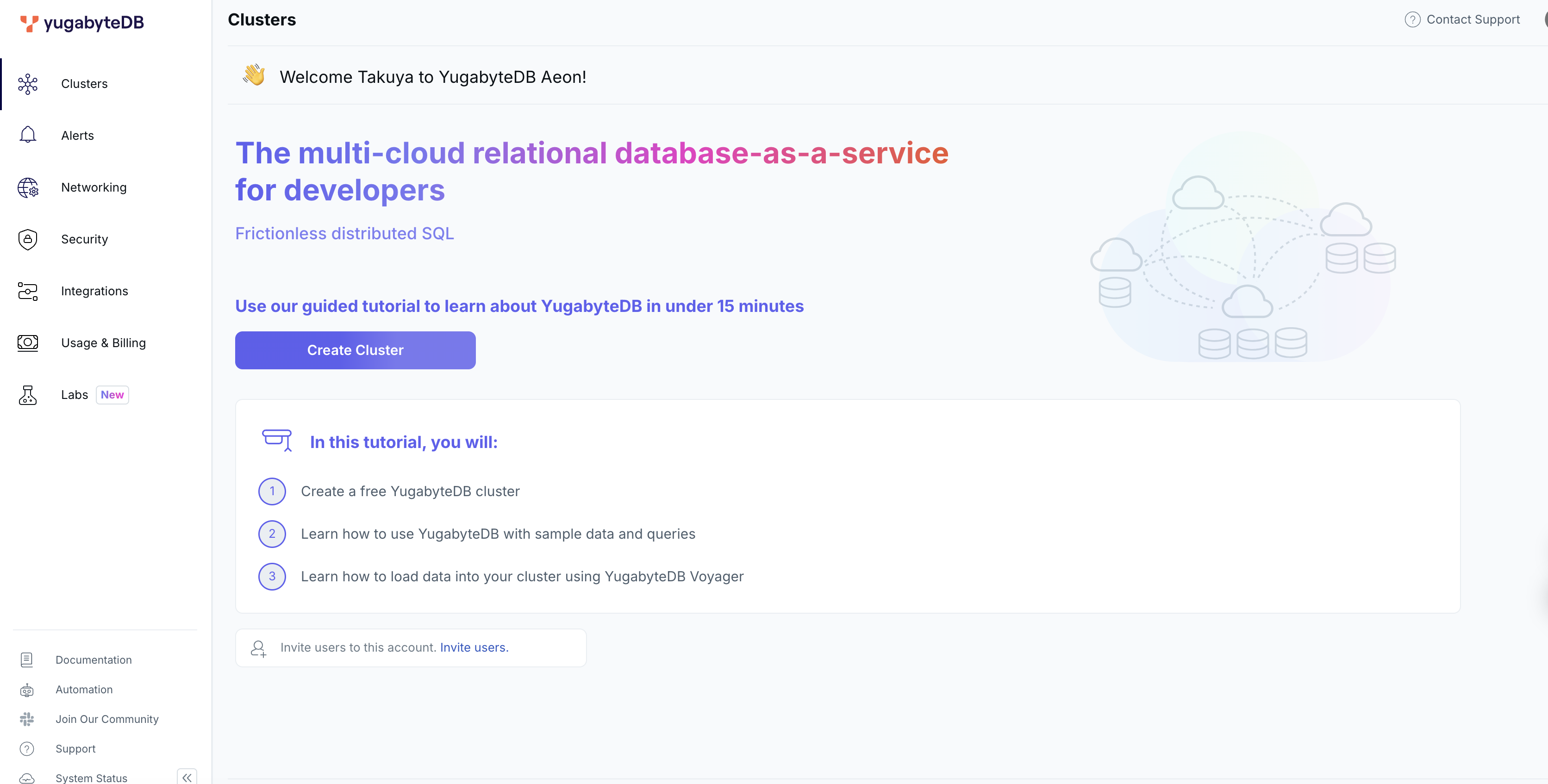Click the Clusters page title
The height and width of the screenshot is (784, 1548).
click(x=262, y=20)
